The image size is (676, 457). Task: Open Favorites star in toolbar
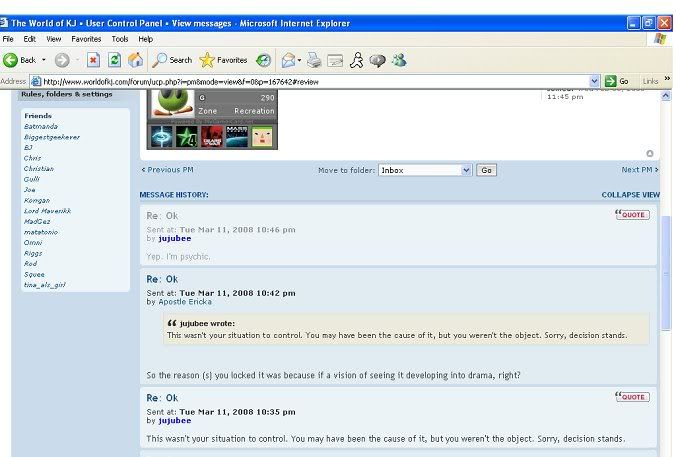(223, 60)
